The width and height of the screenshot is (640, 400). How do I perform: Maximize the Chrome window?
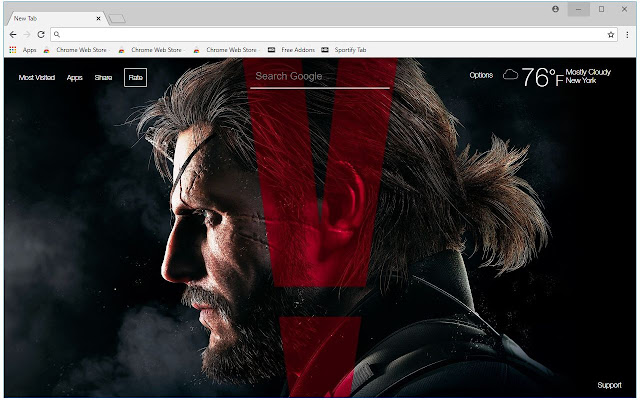[x=601, y=9]
